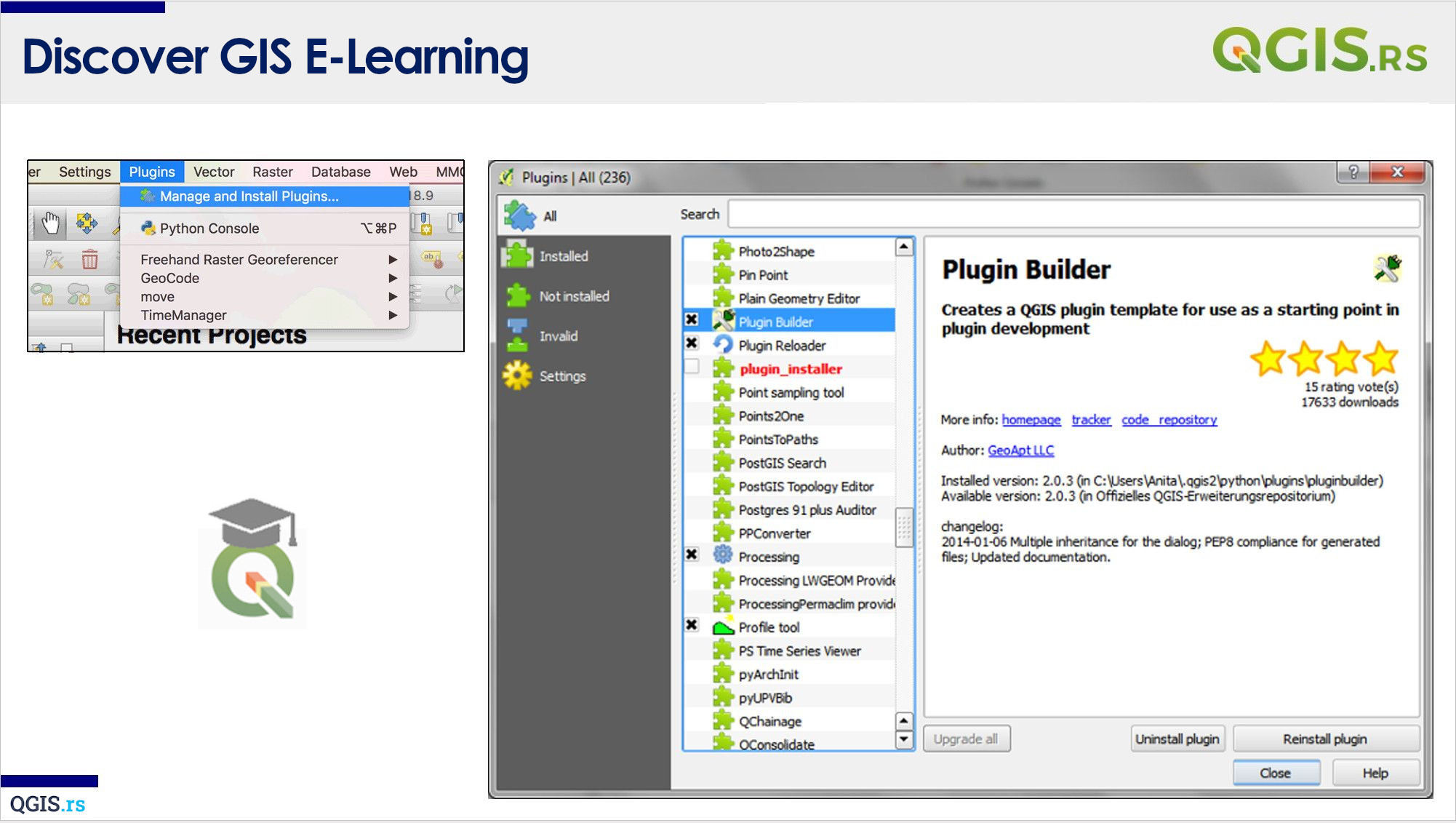The height and width of the screenshot is (823, 1456).
Task: Expand the TimeManager submenu arrow
Action: click(x=393, y=315)
